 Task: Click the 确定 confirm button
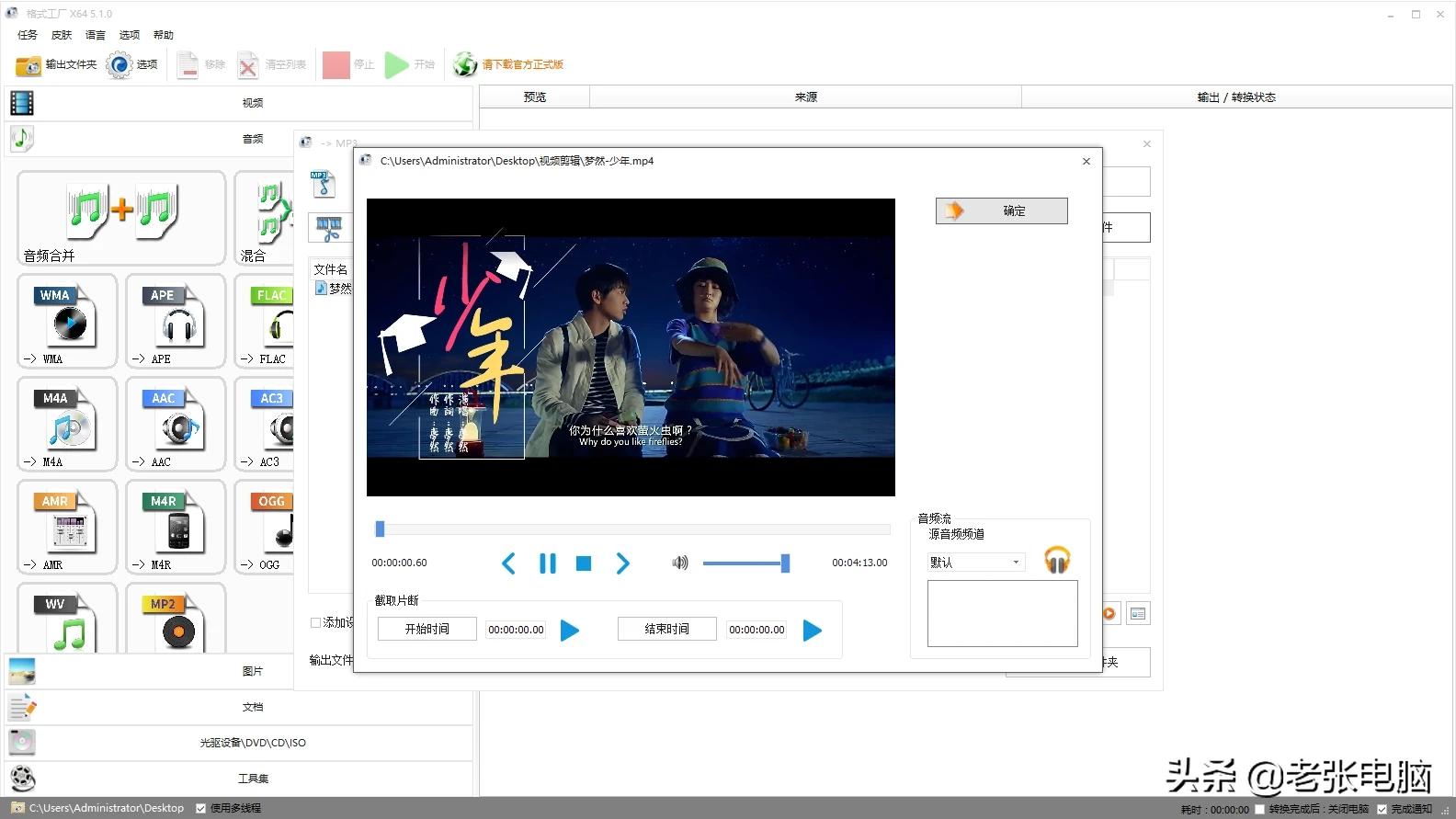click(1002, 210)
